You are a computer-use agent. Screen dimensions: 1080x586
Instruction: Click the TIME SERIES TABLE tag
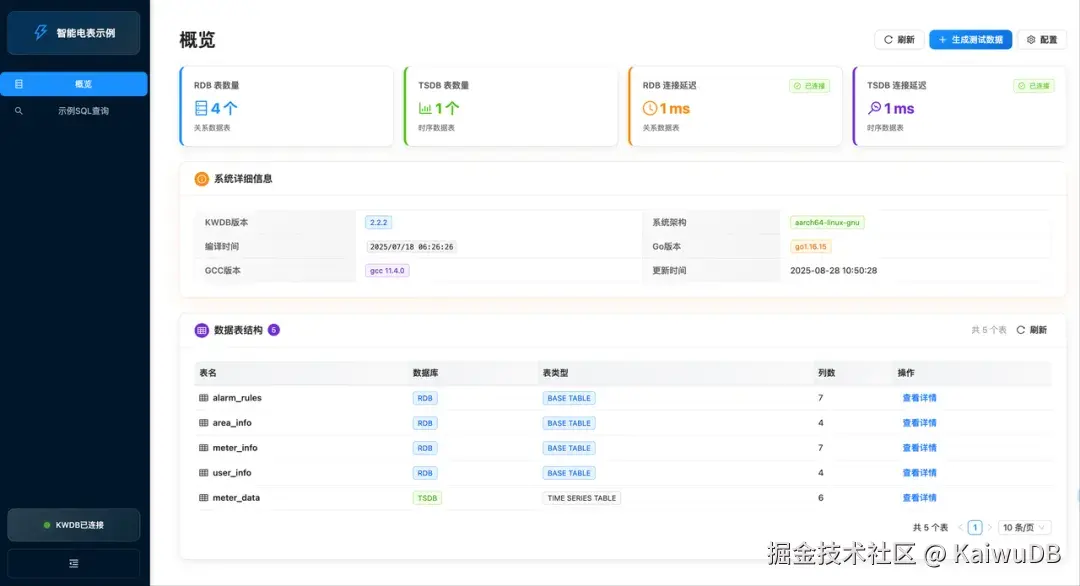pyautogui.click(x=581, y=498)
